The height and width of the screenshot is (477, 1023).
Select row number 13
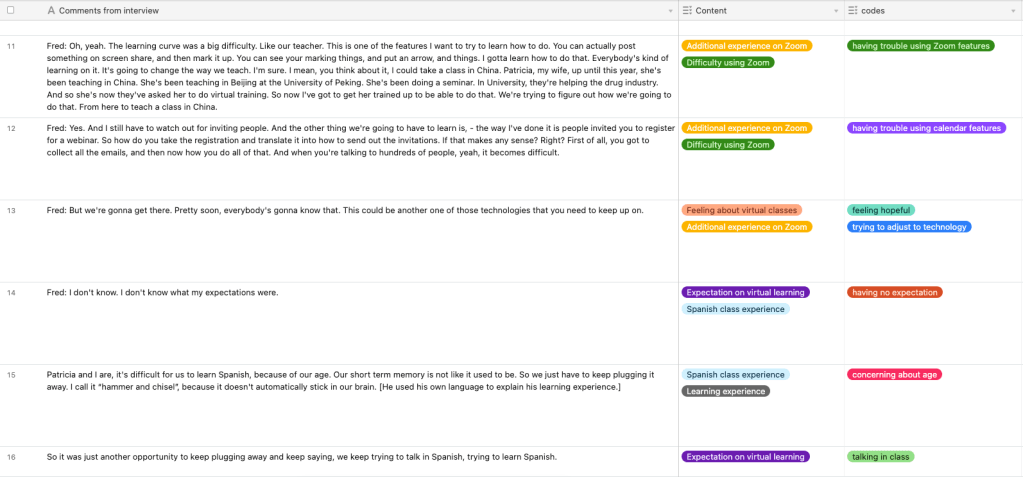12,210
